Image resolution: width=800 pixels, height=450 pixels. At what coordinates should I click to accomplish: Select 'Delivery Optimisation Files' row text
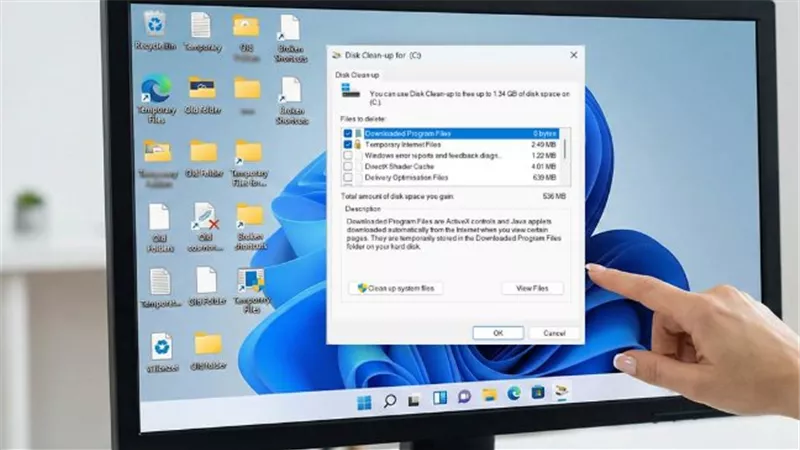pos(406,178)
